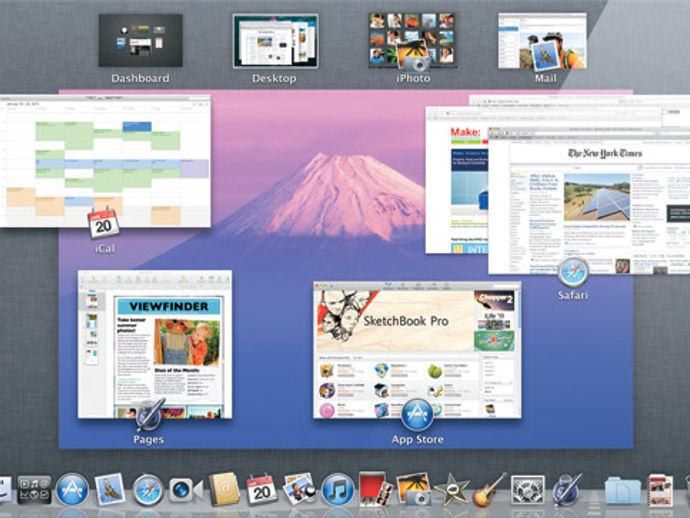
Task: Select the Pages Viewfinder document window
Action: [x=155, y=345]
